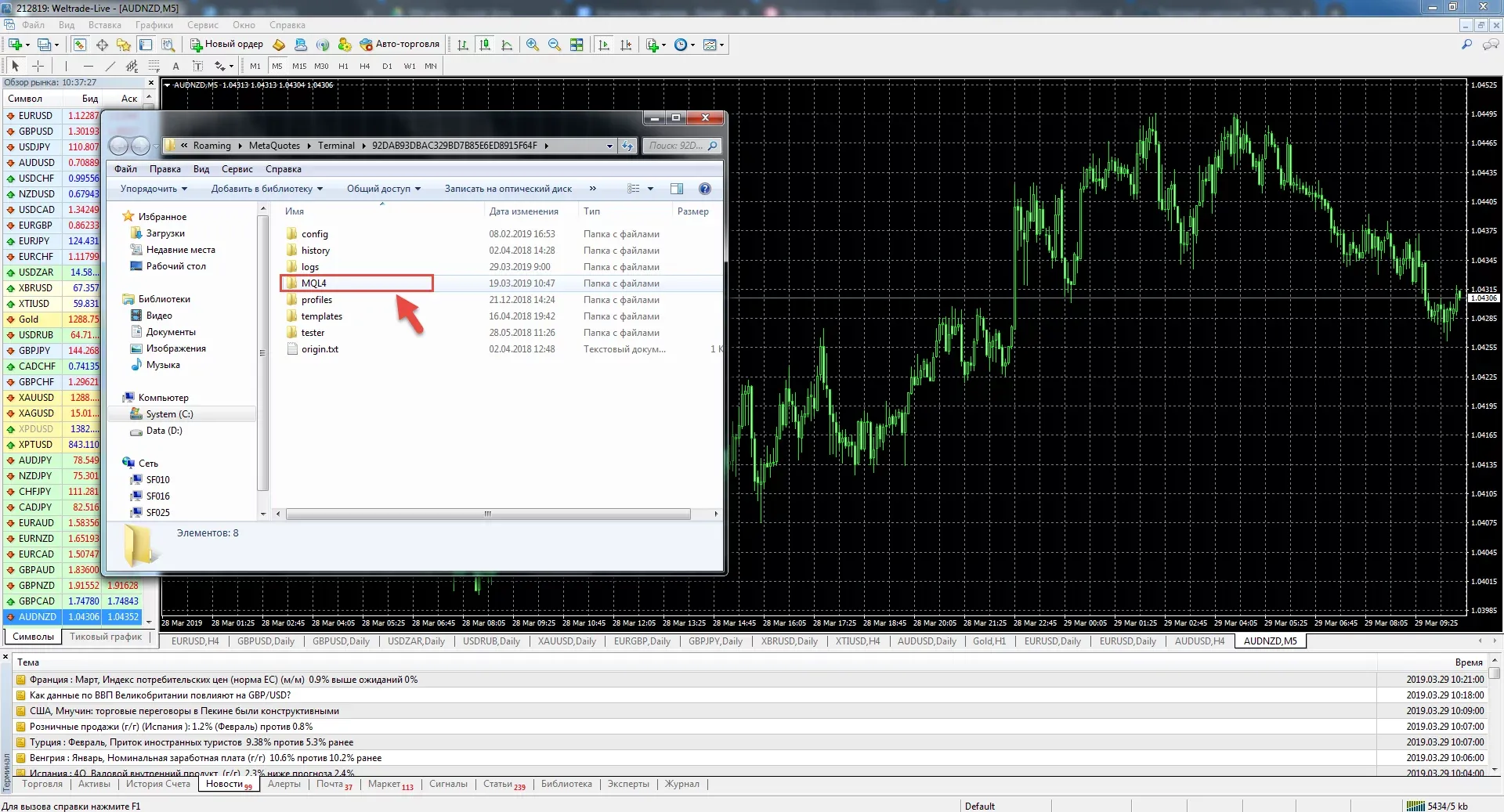
Task: Toggle chart Auto Scroll
Action: [x=603, y=45]
